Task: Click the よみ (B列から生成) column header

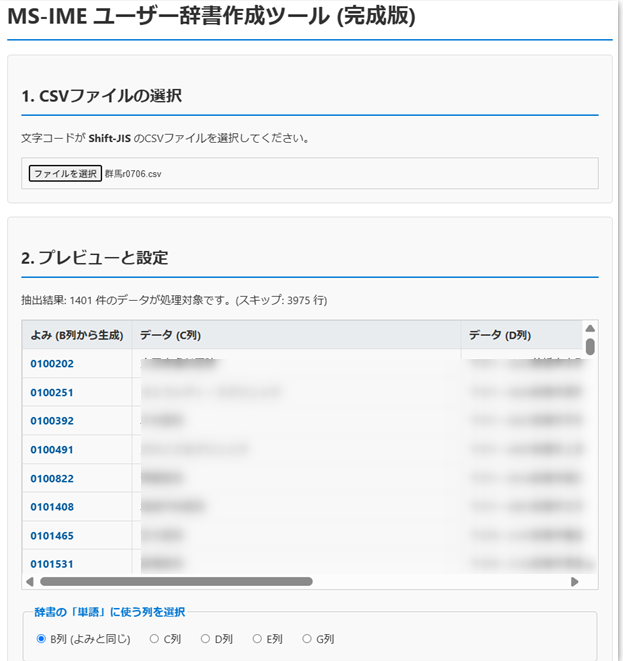Action: (x=77, y=335)
